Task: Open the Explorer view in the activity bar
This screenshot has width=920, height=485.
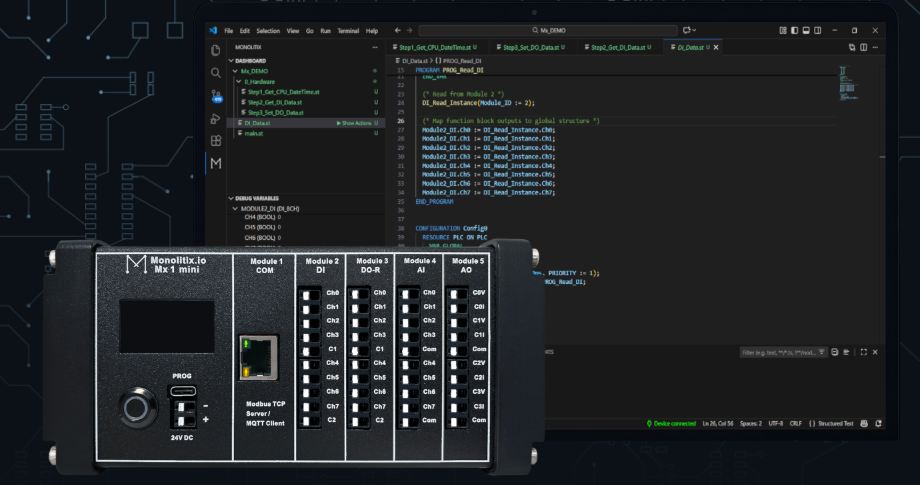Action: tap(215, 50)
